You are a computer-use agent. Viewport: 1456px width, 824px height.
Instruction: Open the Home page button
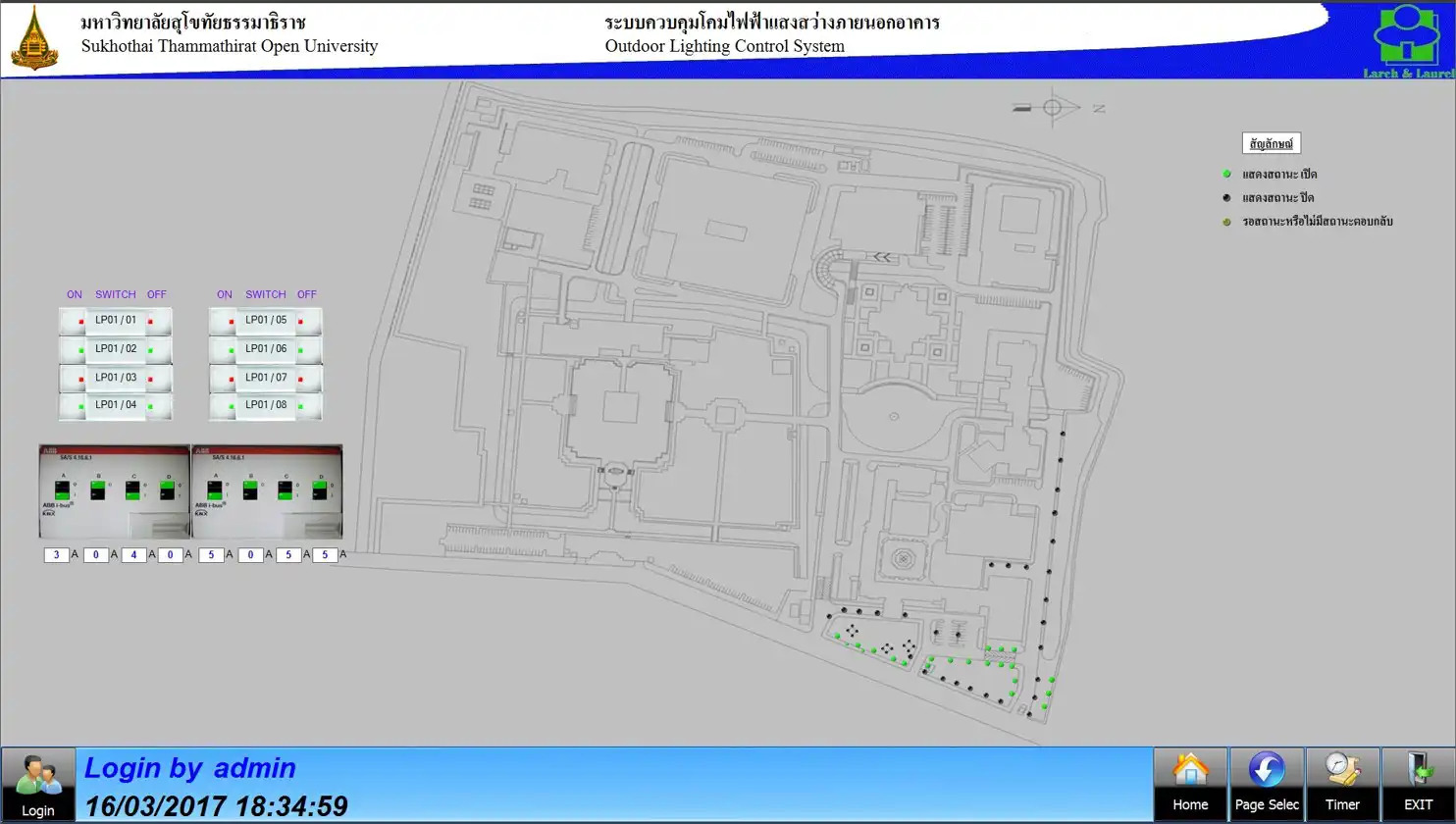(x=1190, y=784)
